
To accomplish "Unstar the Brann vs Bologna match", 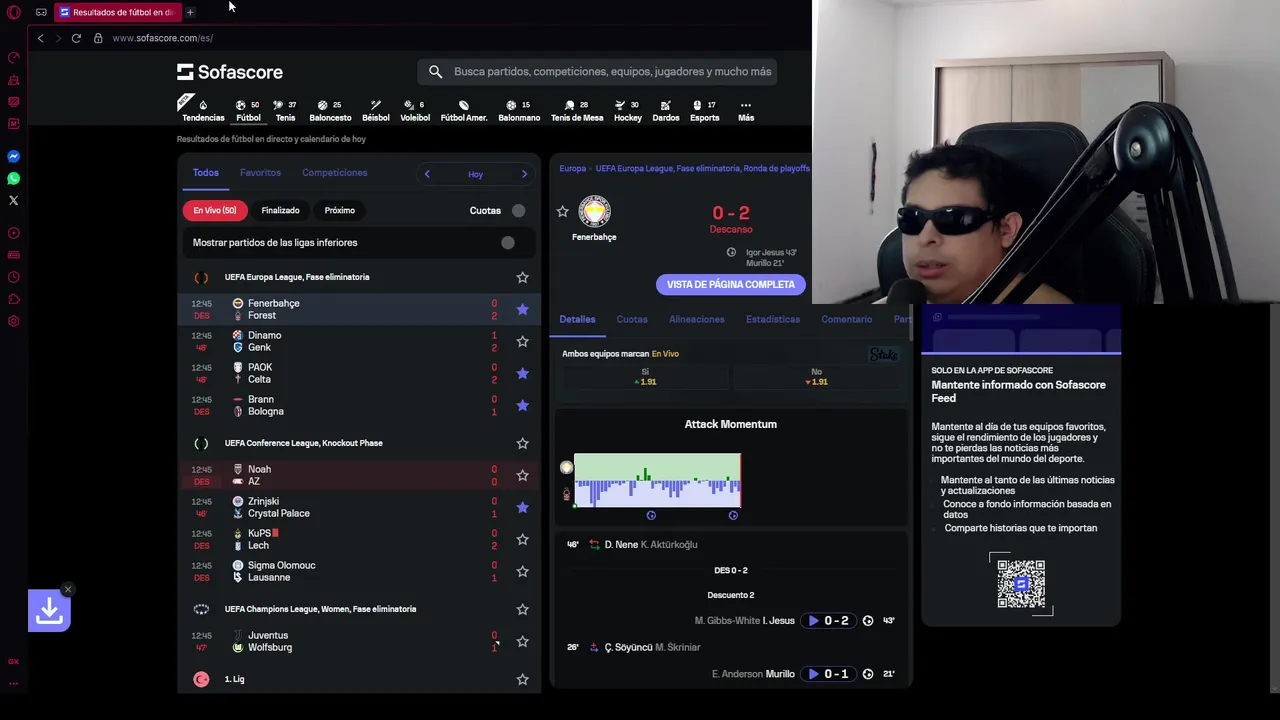I will [x=522, y=406].
